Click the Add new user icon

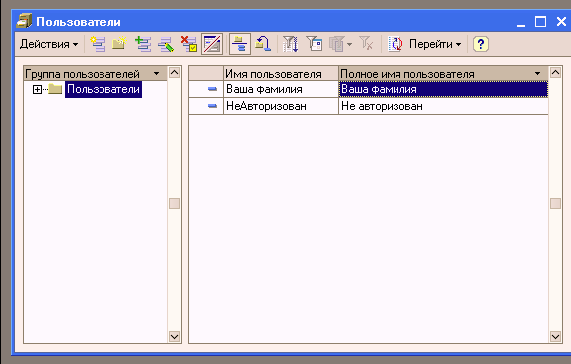coord(98,44)
